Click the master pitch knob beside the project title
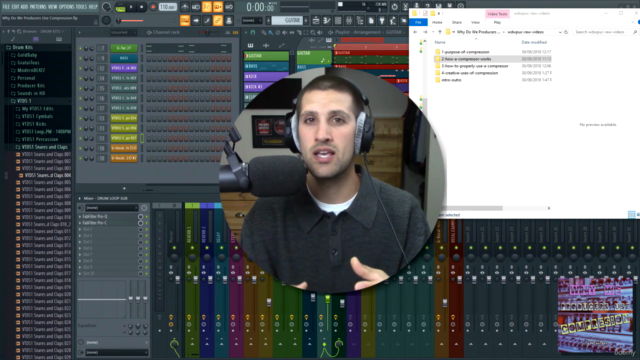The height and width of the screenshot is (360, 640). point(106,20)
